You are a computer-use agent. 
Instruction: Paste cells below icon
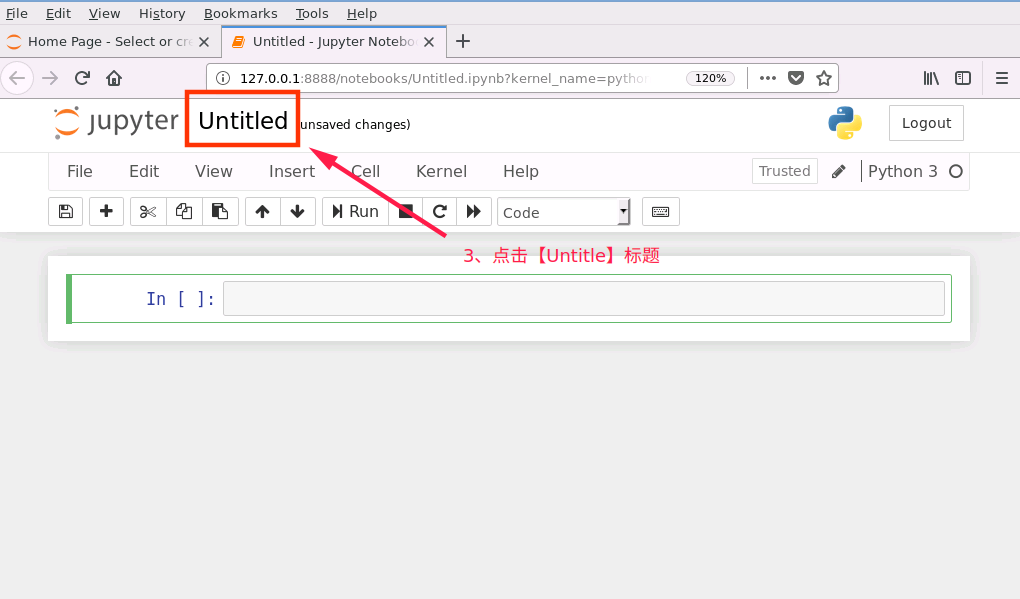[220, 211]
